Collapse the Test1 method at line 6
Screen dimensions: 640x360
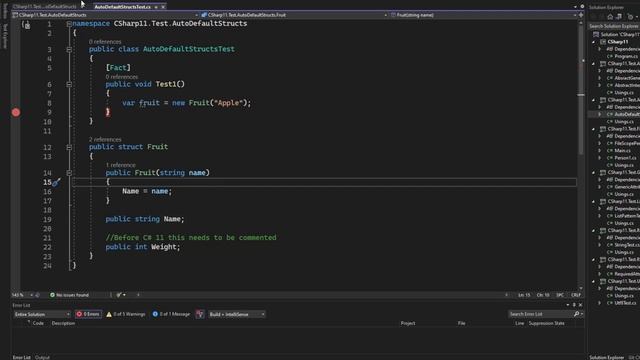click(69, 84)
